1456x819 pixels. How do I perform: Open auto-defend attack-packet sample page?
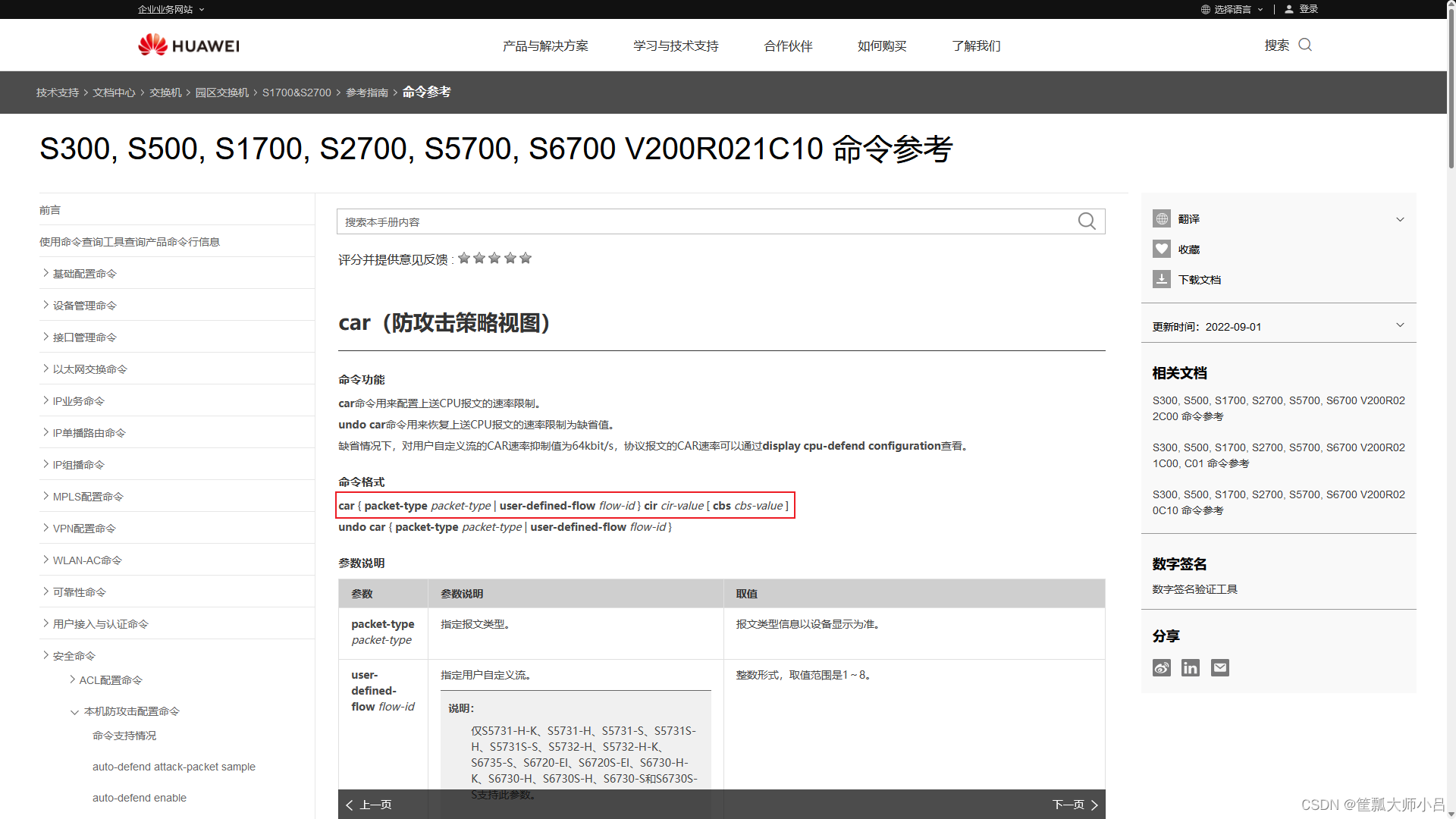click(174, 766)
